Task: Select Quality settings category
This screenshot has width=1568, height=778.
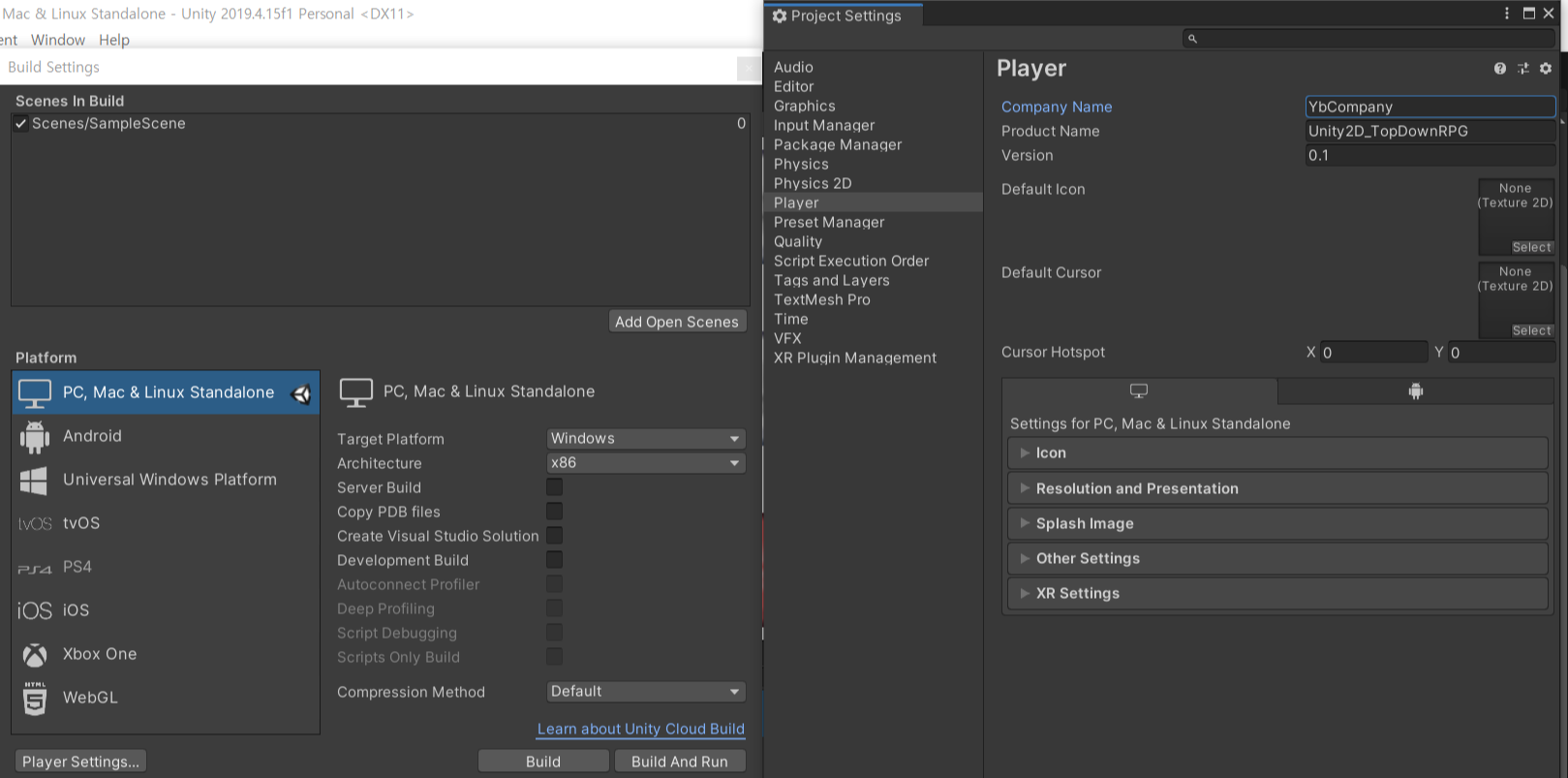Action: click(x=798, y=241)
